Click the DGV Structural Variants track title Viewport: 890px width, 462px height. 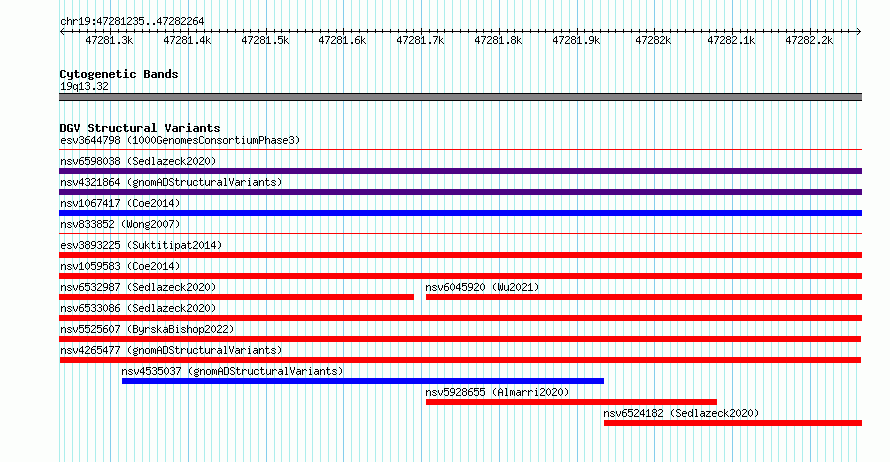pos(140,128)
